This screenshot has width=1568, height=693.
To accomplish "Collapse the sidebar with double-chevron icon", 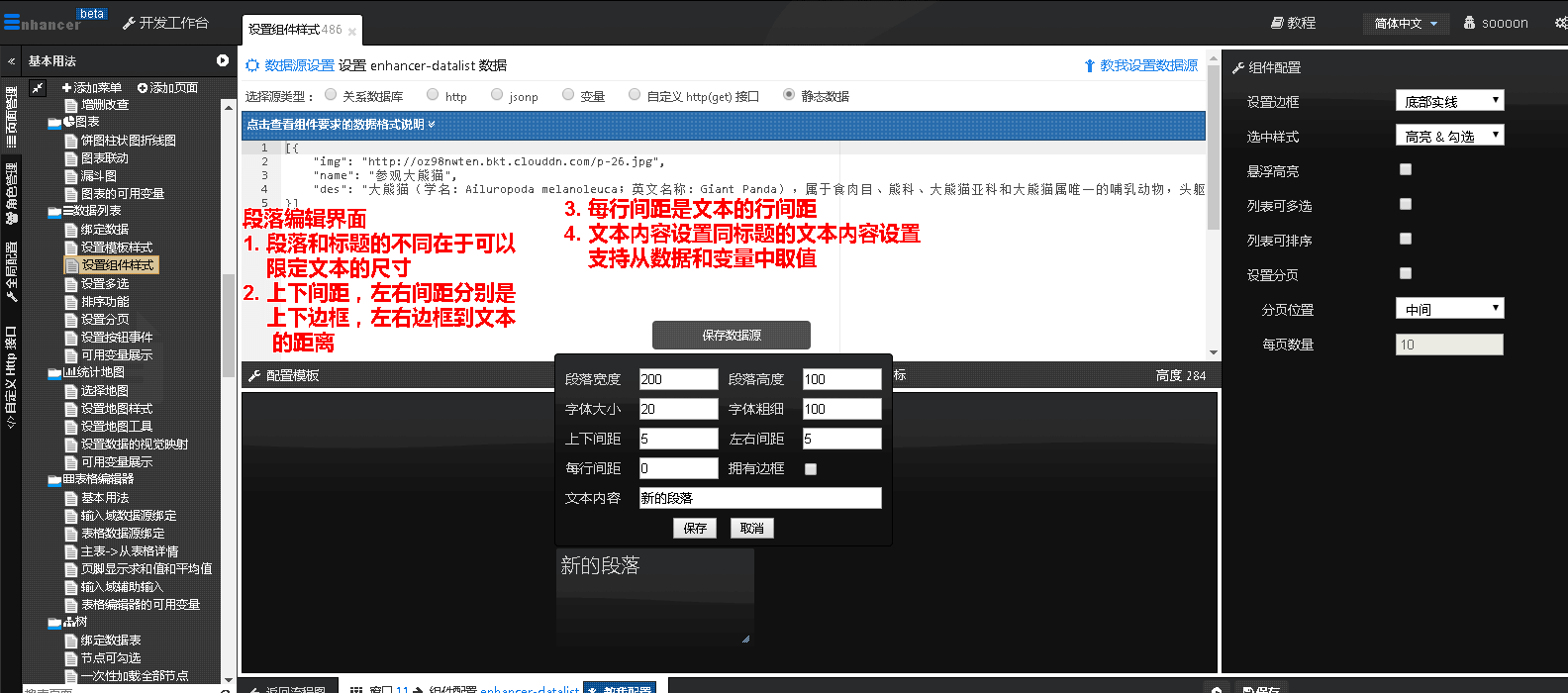I will [11, 61].
